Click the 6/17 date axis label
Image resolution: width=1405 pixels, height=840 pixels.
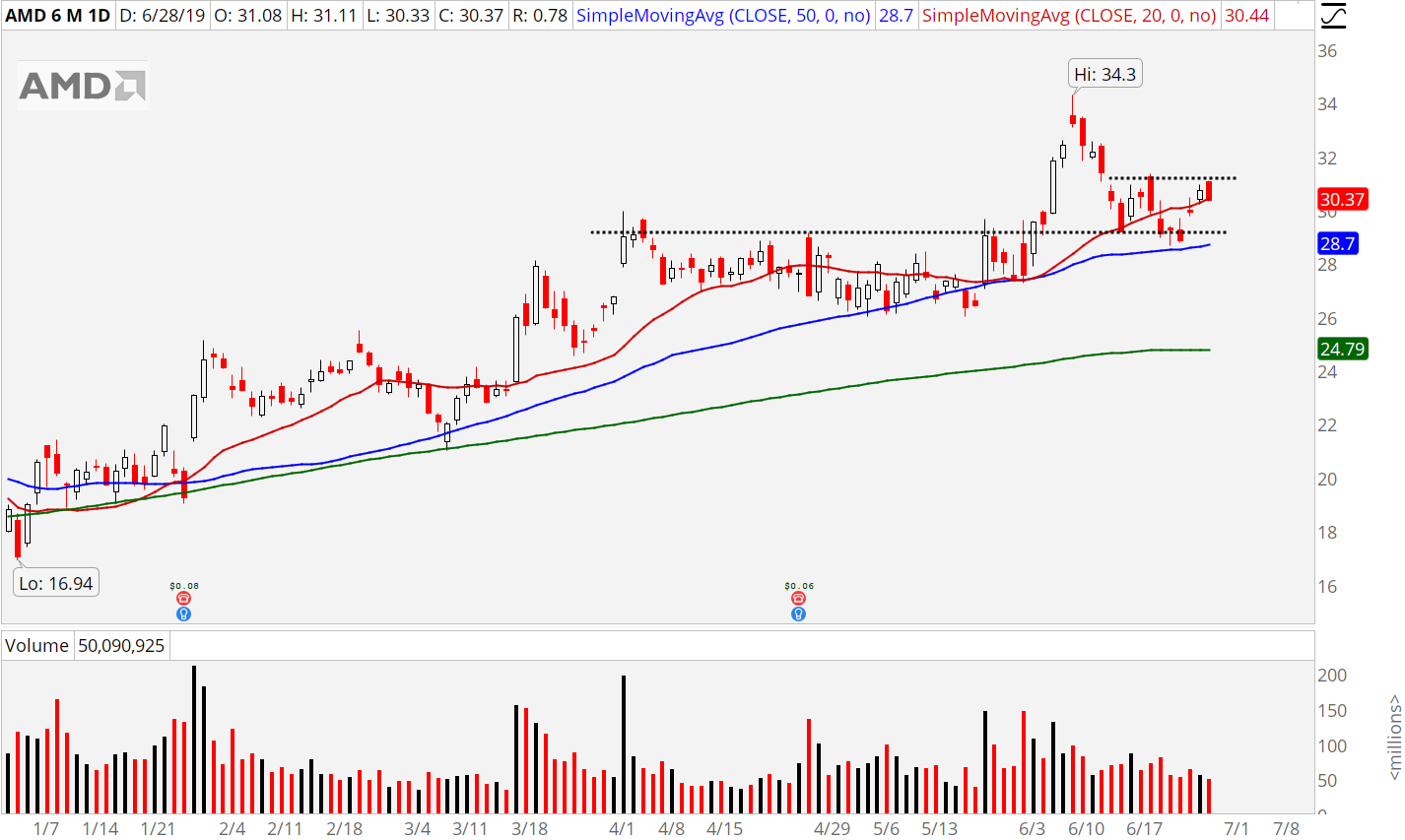tap(1144, 828)
